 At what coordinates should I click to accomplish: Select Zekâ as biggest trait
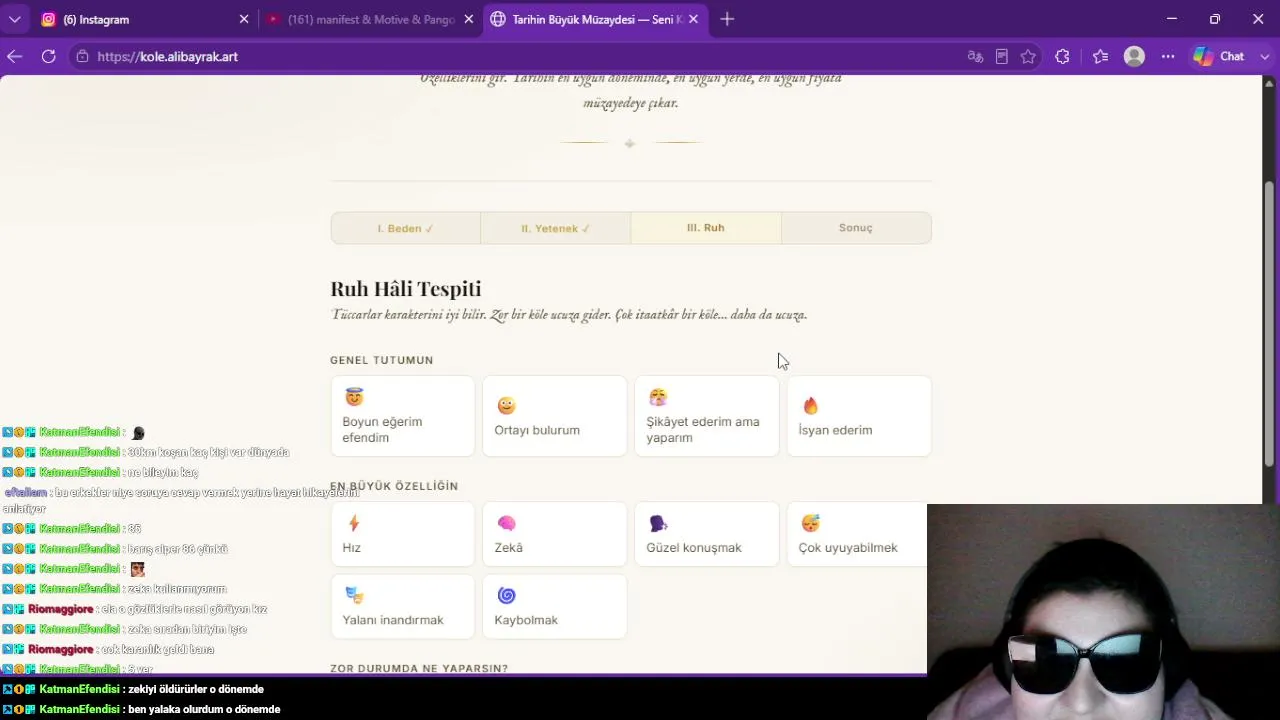[554, 534]
